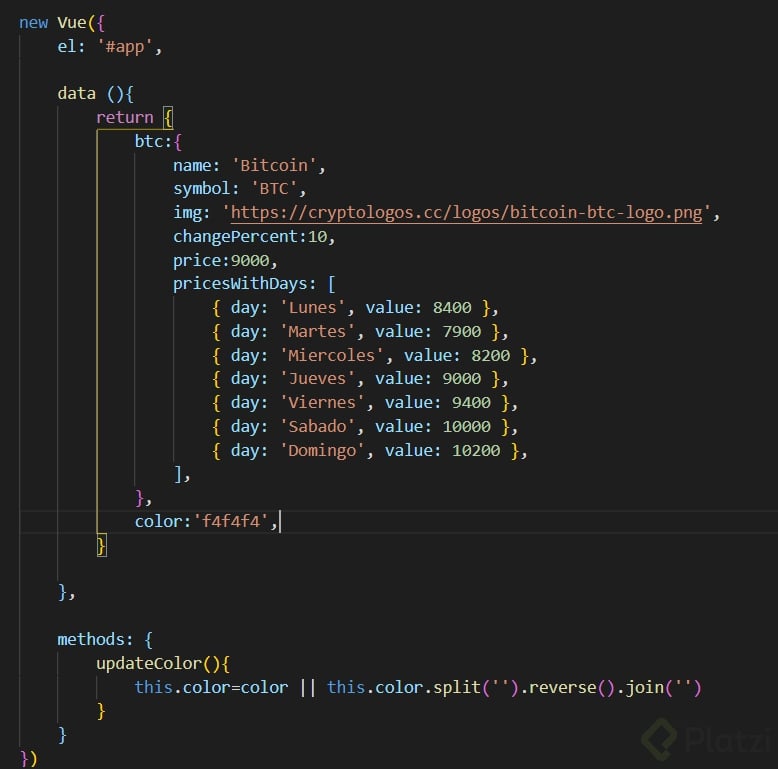This screenshot has height=769, width=778.
Task: Open the cryptologos bitcoin logo URL link
Action: coord(466,213)
